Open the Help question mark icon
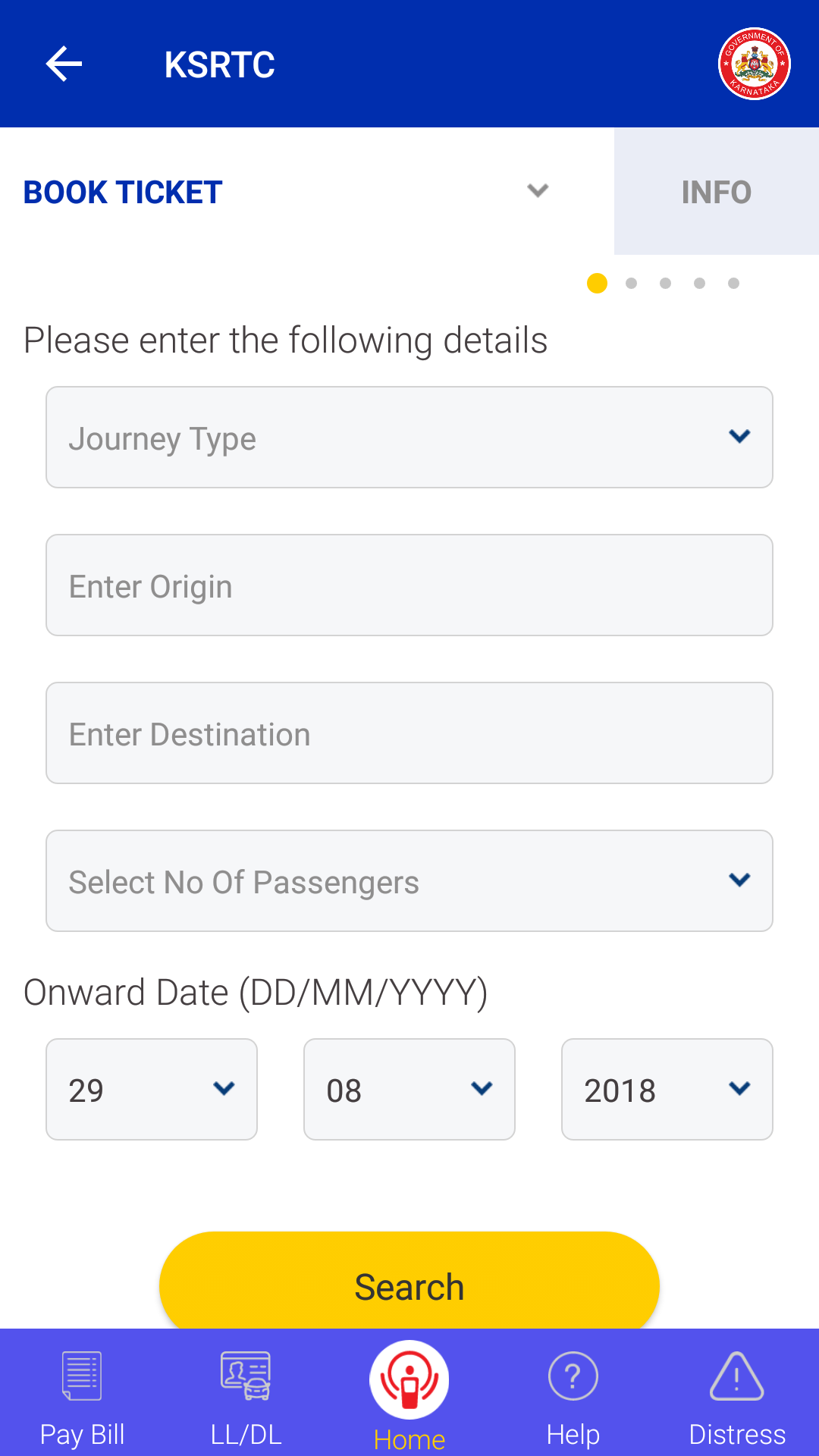Viewport: 819px width, 1456px height. coord(573,1376)
